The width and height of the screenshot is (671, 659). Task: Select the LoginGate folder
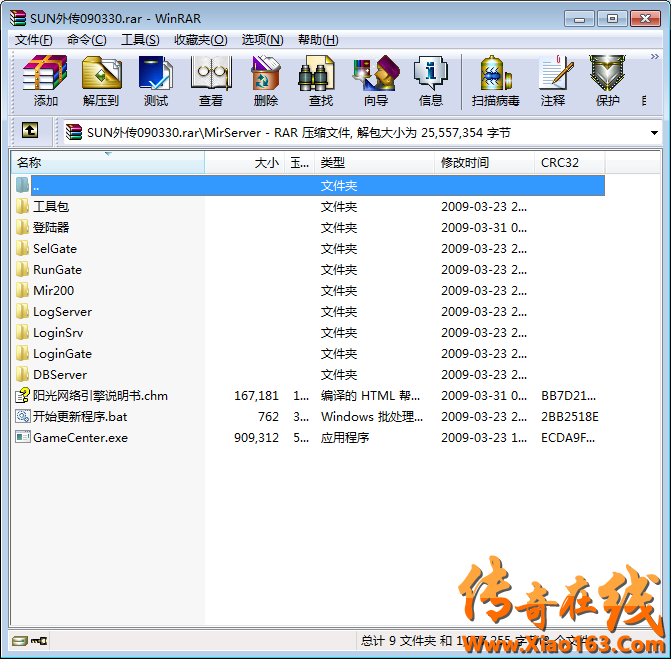pyautogui.click(x=62, y=354)
